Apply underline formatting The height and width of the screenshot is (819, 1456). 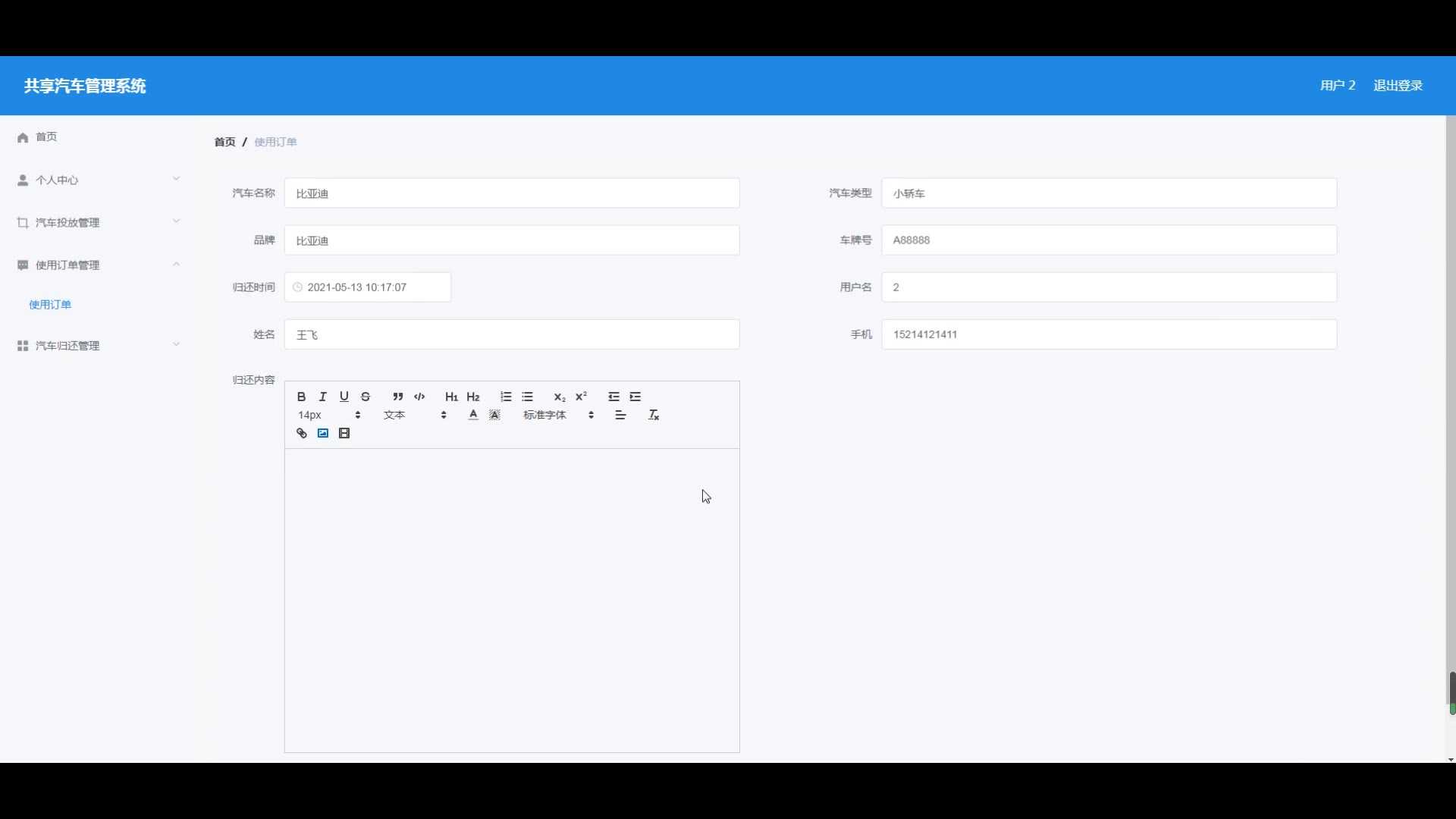(x=344, y=397)
